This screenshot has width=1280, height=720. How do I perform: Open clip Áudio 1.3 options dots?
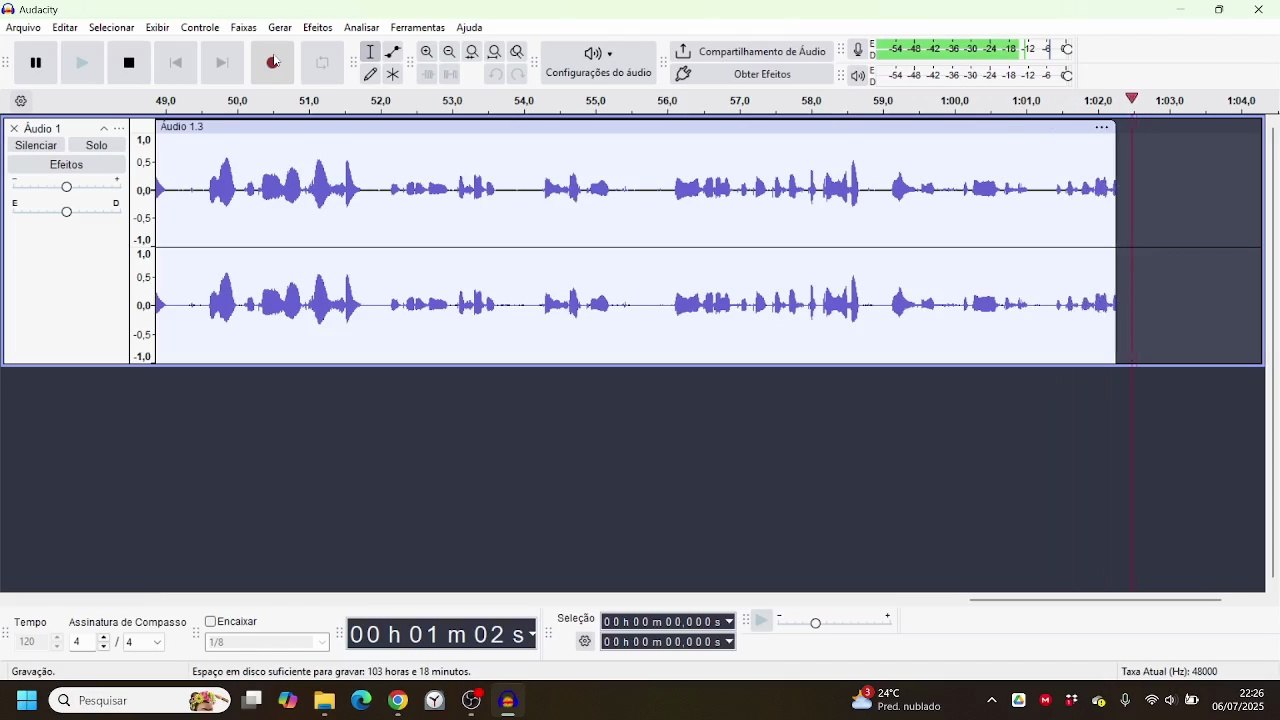pyautogui.click(x=1101, y=127)
